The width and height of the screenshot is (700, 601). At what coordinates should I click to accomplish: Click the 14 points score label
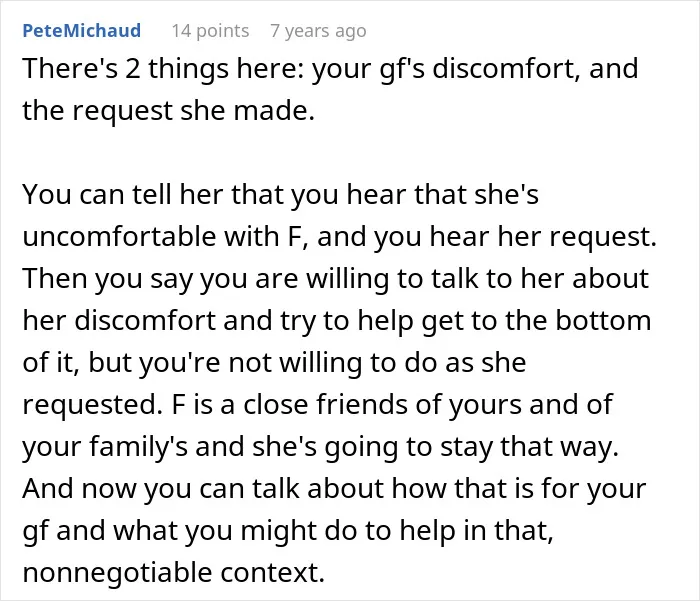[x=210, y=31]
